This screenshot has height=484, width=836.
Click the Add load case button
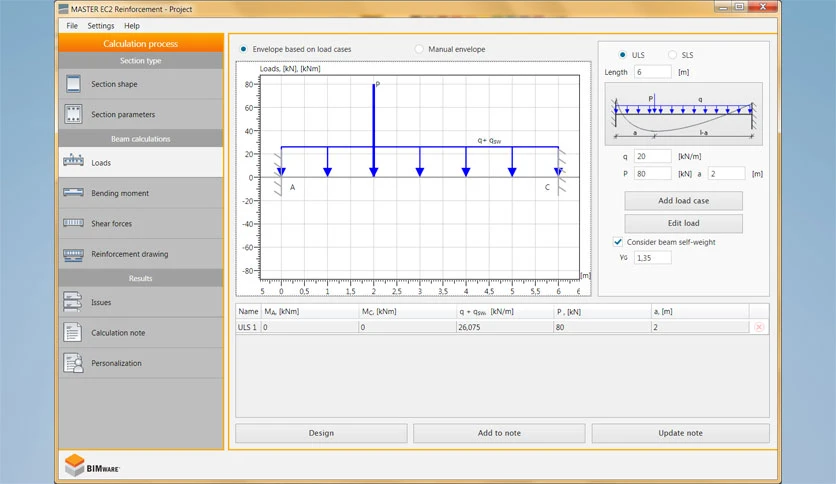684,201
